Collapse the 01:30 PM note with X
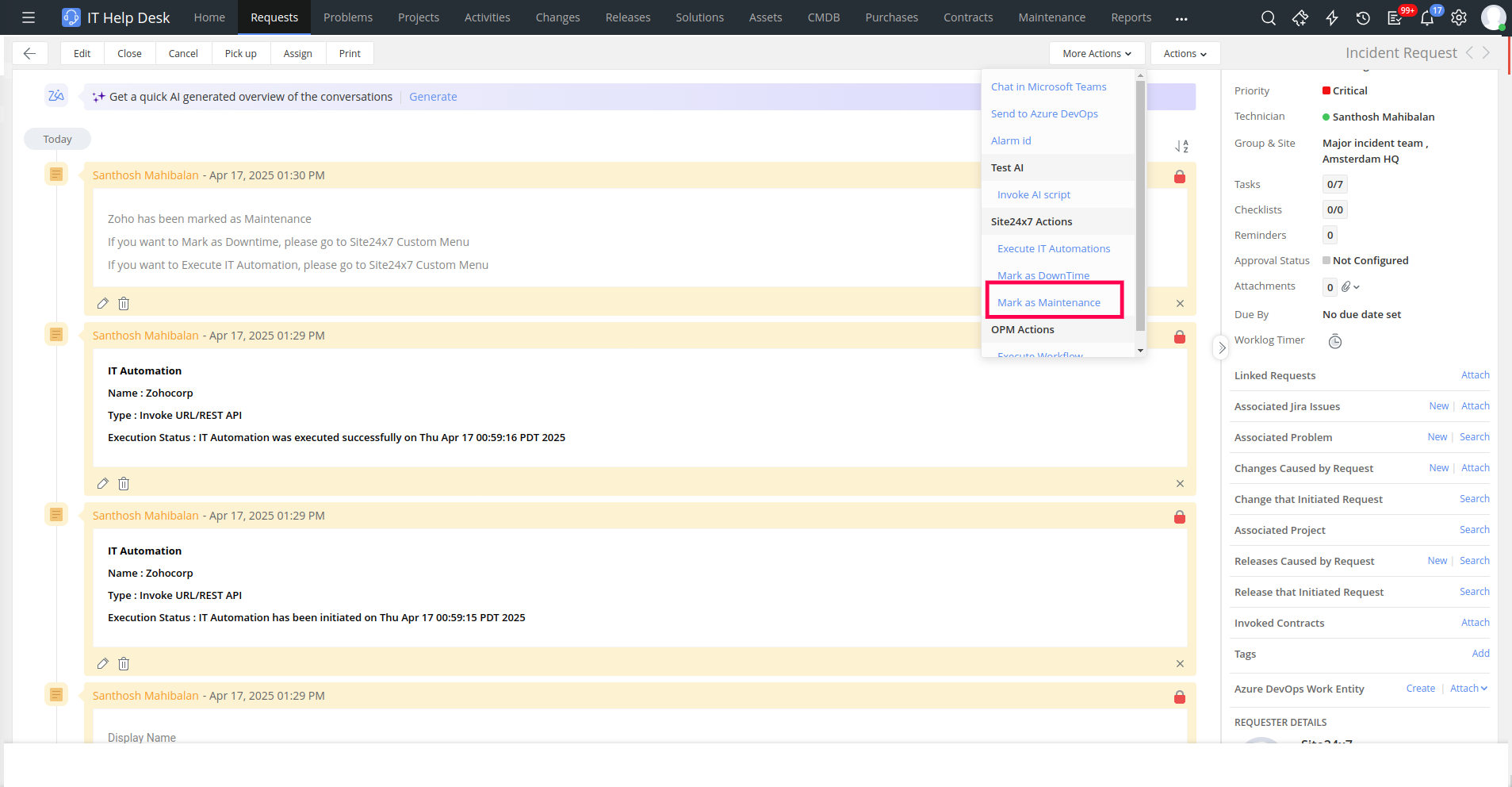 tap(1180, 303)
